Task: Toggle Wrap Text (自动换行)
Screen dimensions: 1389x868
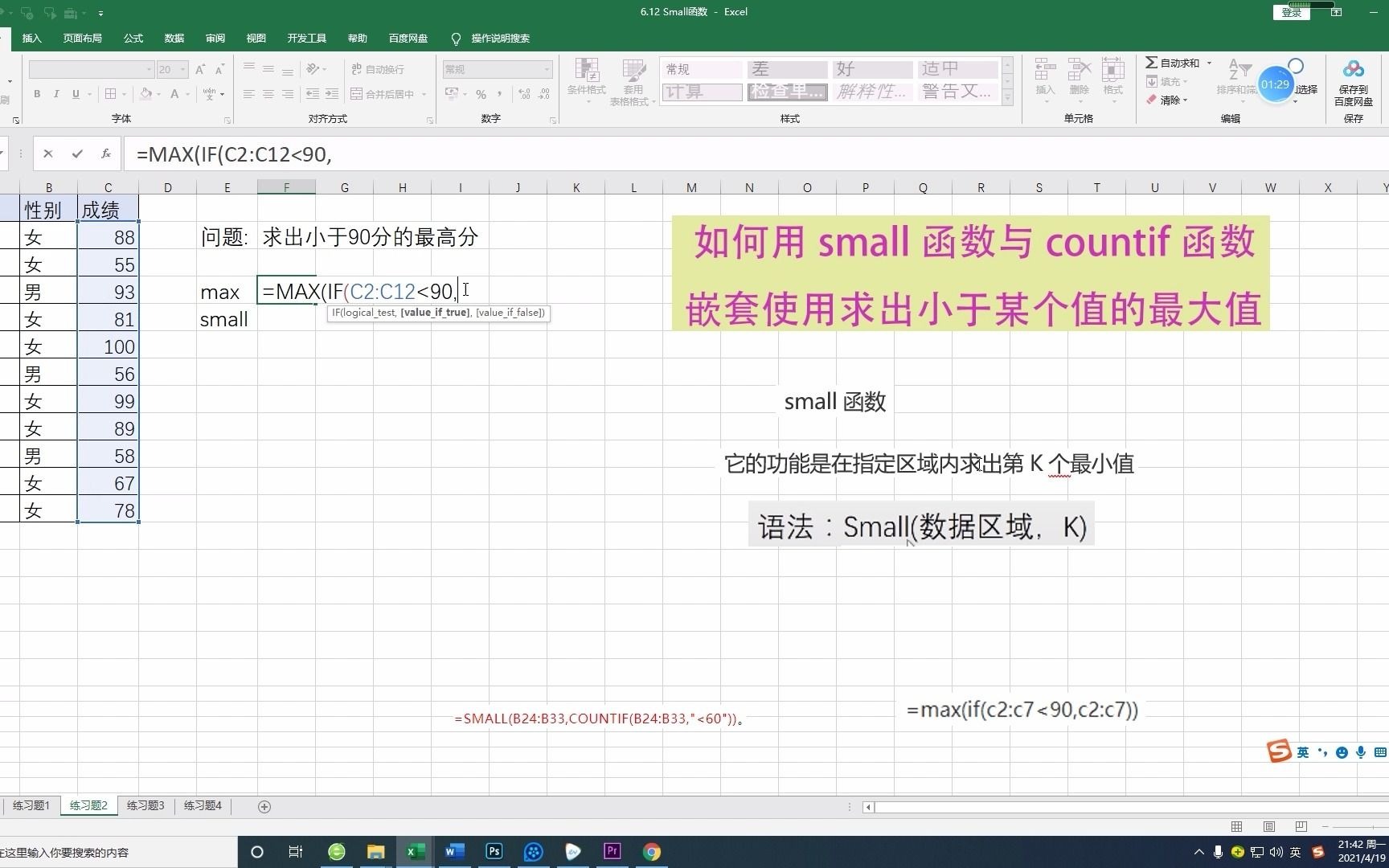Action: point(378,69)
